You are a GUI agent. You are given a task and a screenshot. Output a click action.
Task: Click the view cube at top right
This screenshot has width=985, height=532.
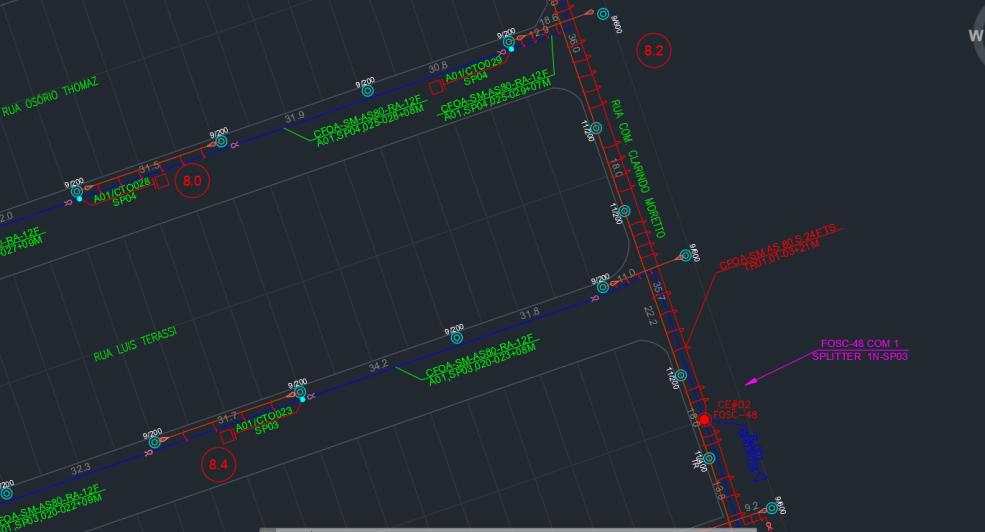point(977,35)
